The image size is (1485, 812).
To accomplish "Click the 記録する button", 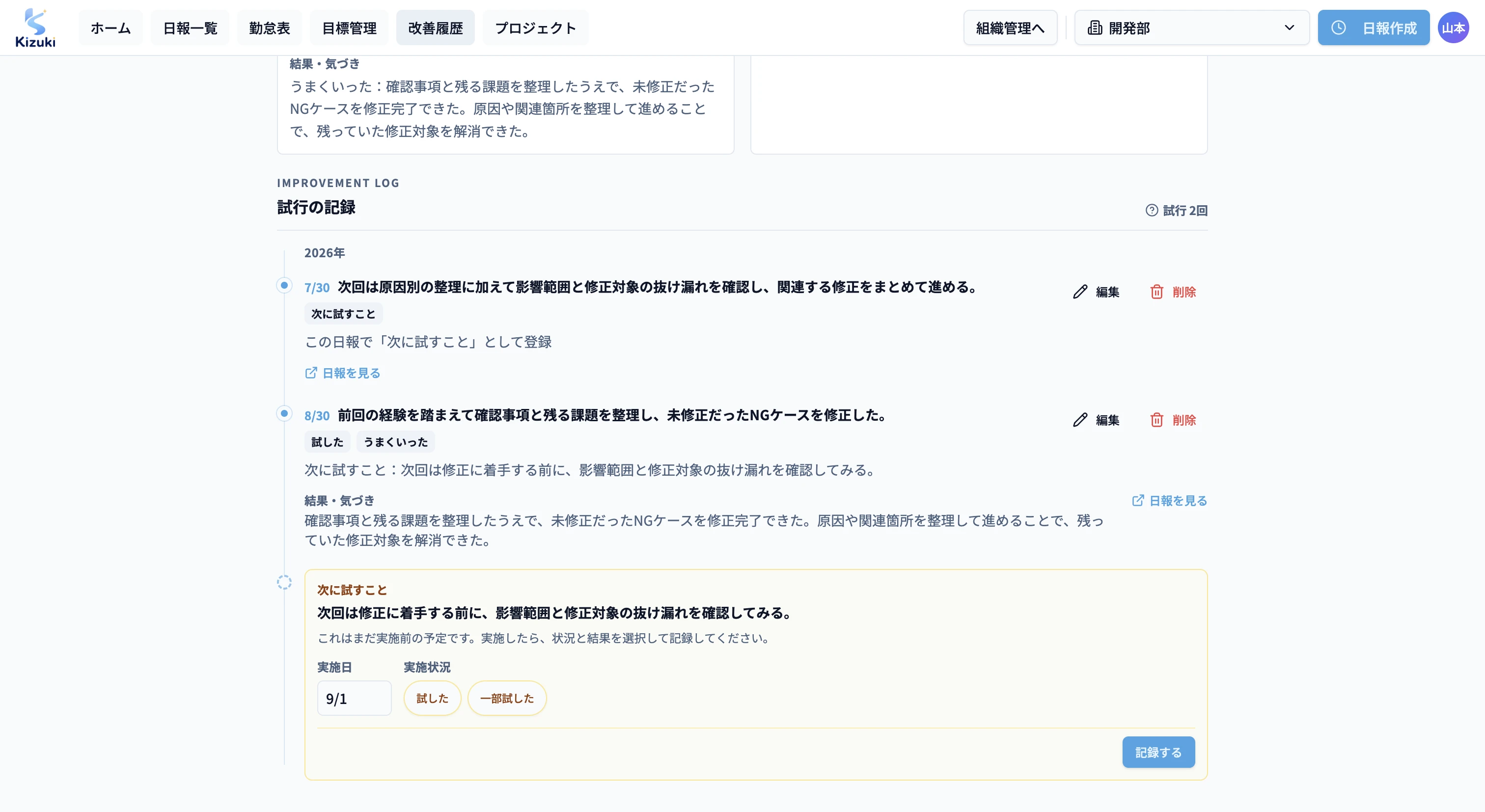I will click(x=1158, y=752).
